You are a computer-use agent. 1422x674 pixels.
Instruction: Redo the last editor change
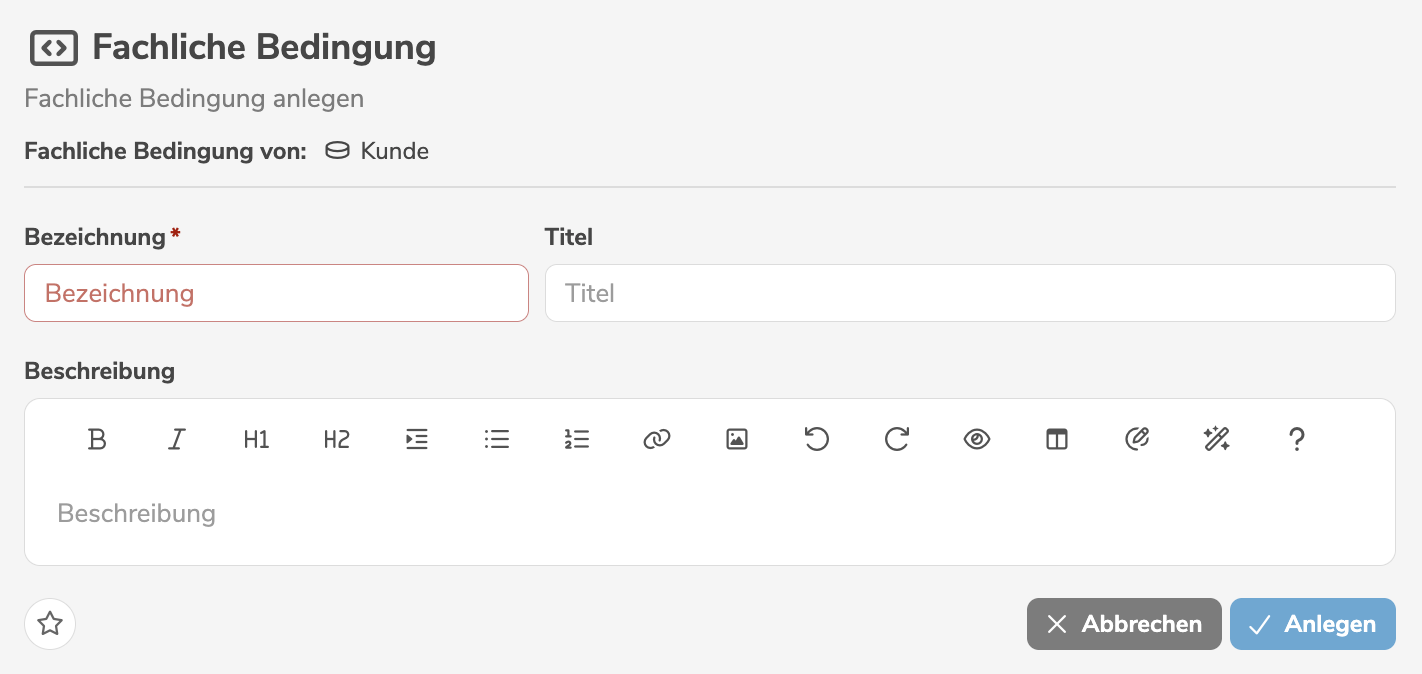pos(897,438)
